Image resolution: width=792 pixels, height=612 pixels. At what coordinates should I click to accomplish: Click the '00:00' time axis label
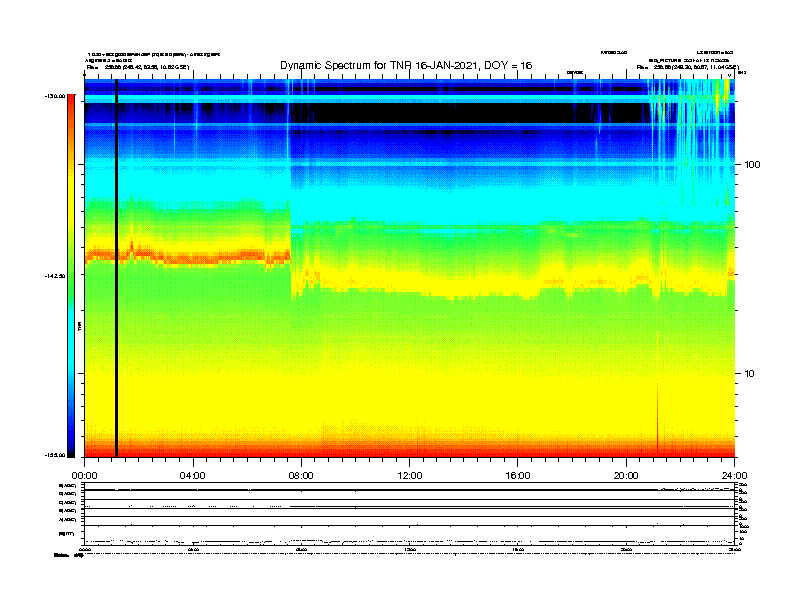tap(84, 476)
